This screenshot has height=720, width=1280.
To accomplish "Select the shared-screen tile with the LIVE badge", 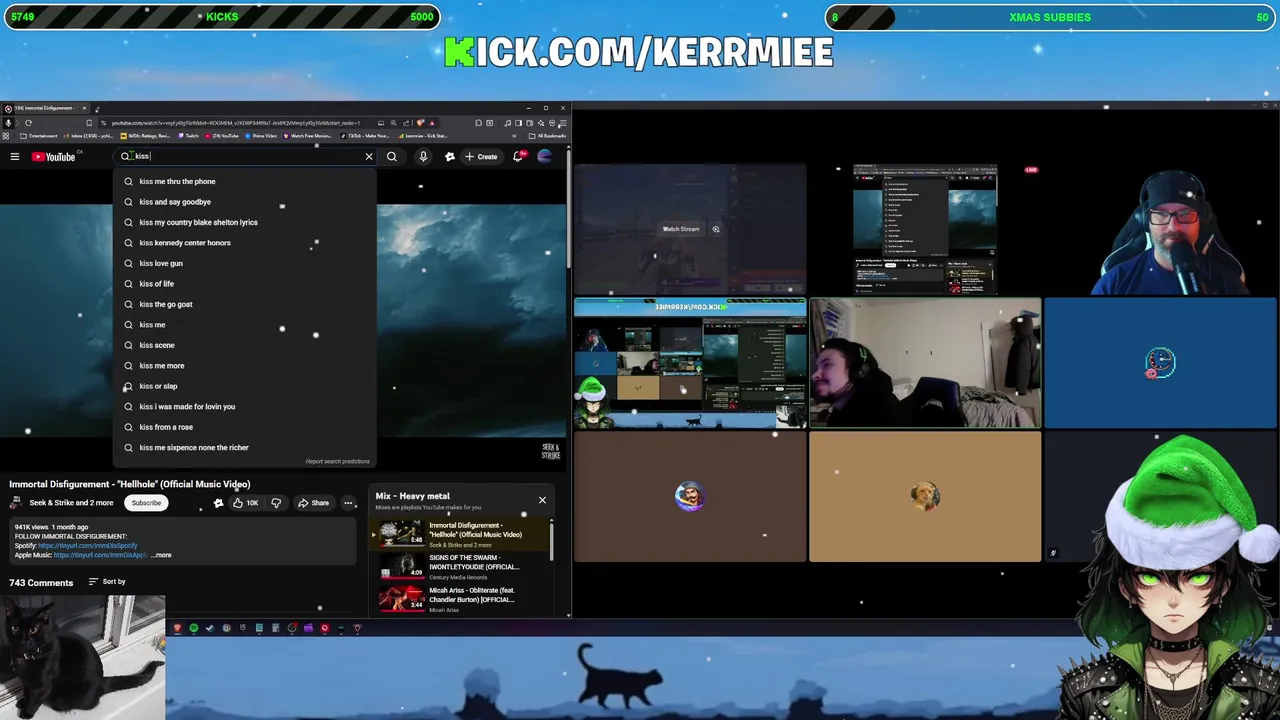I will click(925, 230).
